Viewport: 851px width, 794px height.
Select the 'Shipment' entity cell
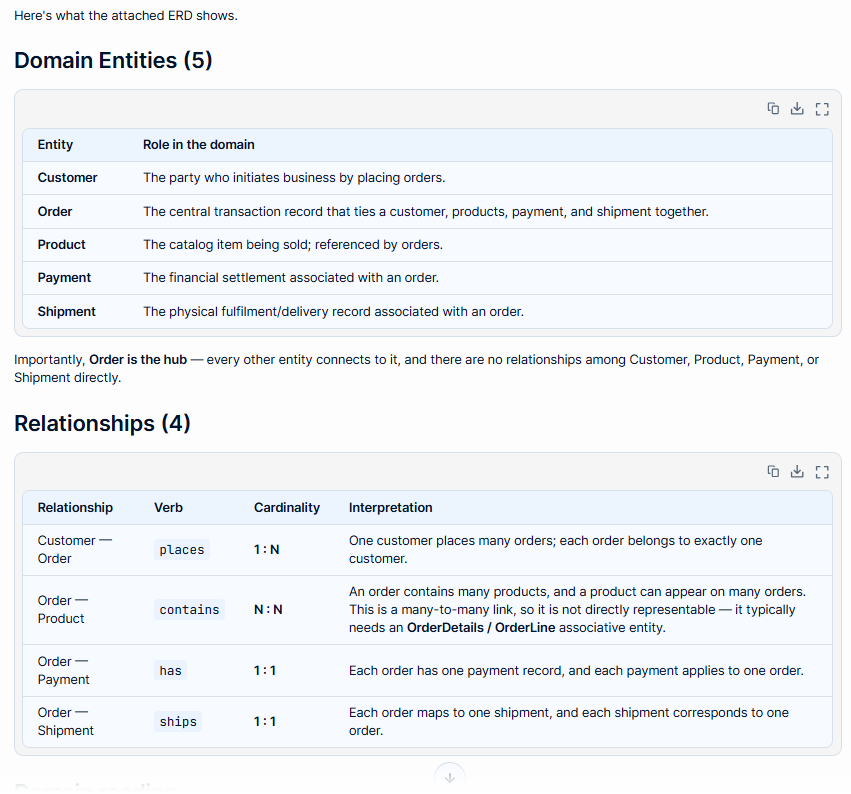[66, 312]
